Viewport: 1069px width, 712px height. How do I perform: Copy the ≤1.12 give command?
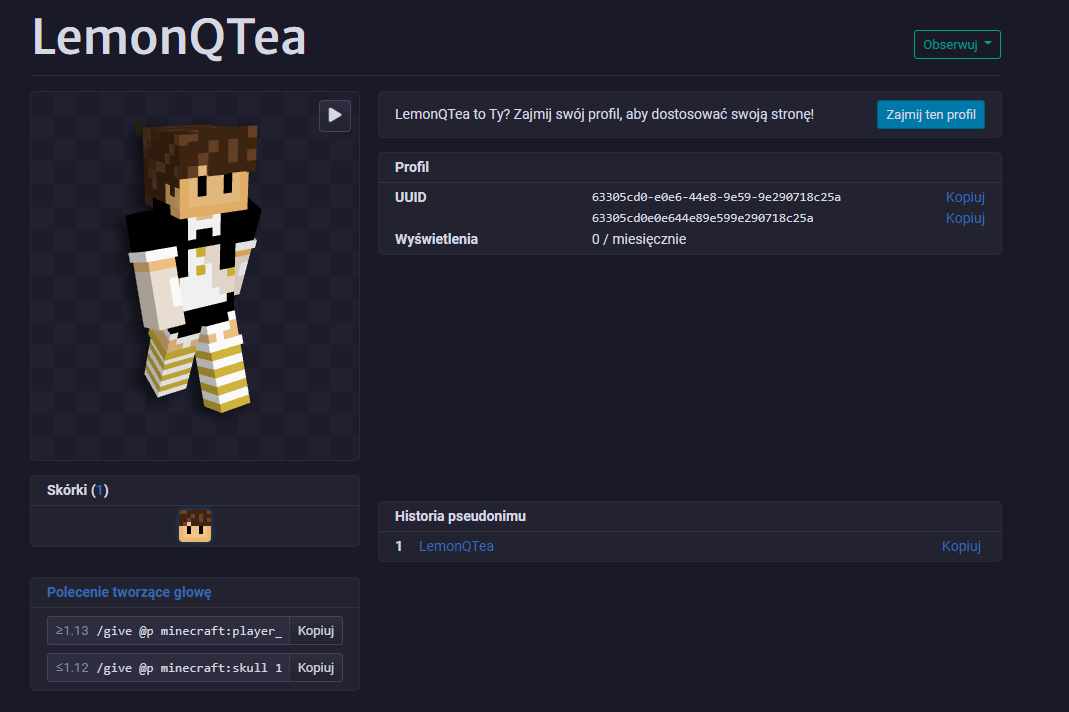tap(316, 667)
